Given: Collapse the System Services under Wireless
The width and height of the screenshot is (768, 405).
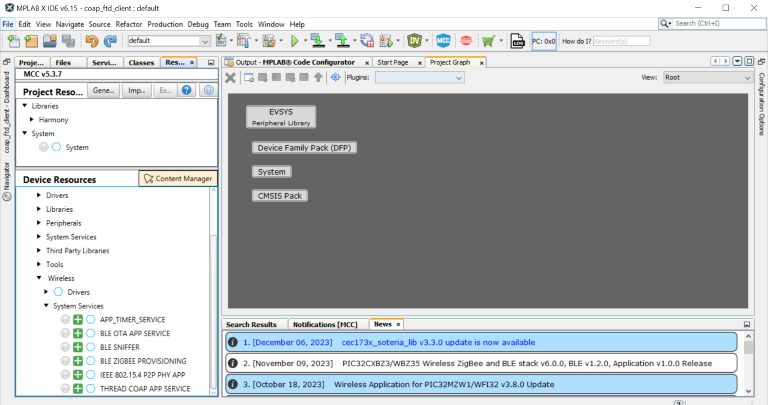Looking at the screenshot, I should tap(47, 306).
